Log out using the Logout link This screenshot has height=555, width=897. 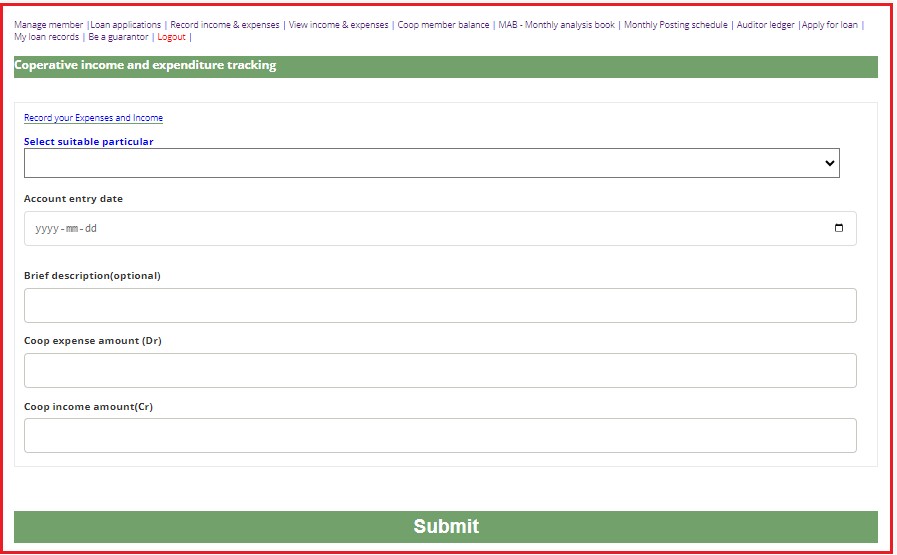click(x=171, y=37)
